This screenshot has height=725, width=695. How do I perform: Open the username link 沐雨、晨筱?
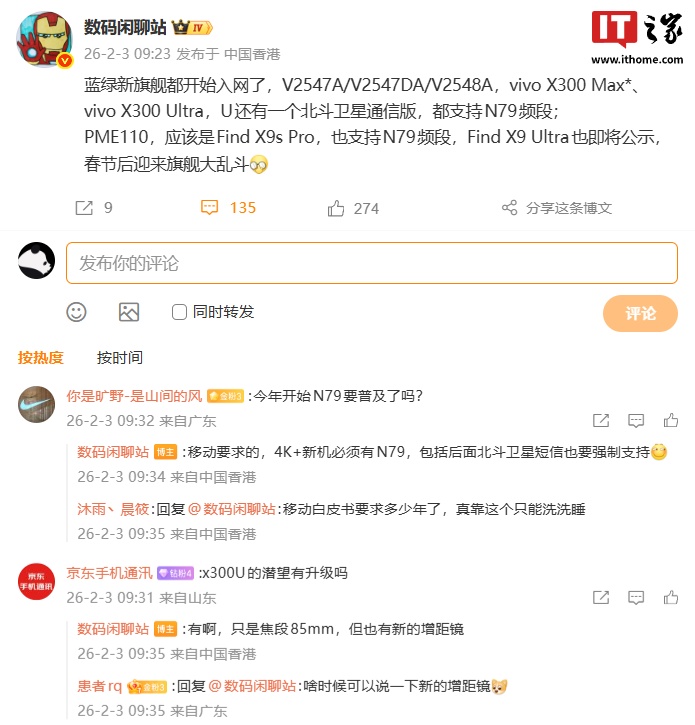pos(113,509)
